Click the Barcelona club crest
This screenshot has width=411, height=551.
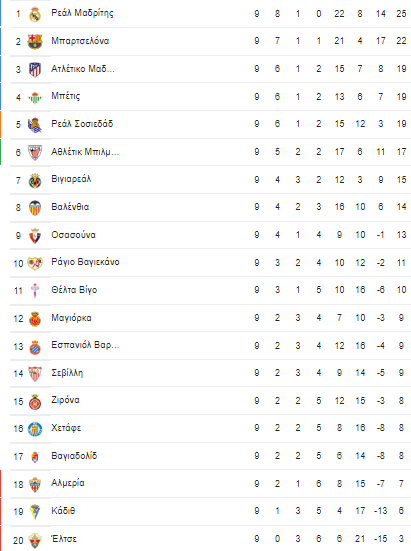tap(35, 41)
